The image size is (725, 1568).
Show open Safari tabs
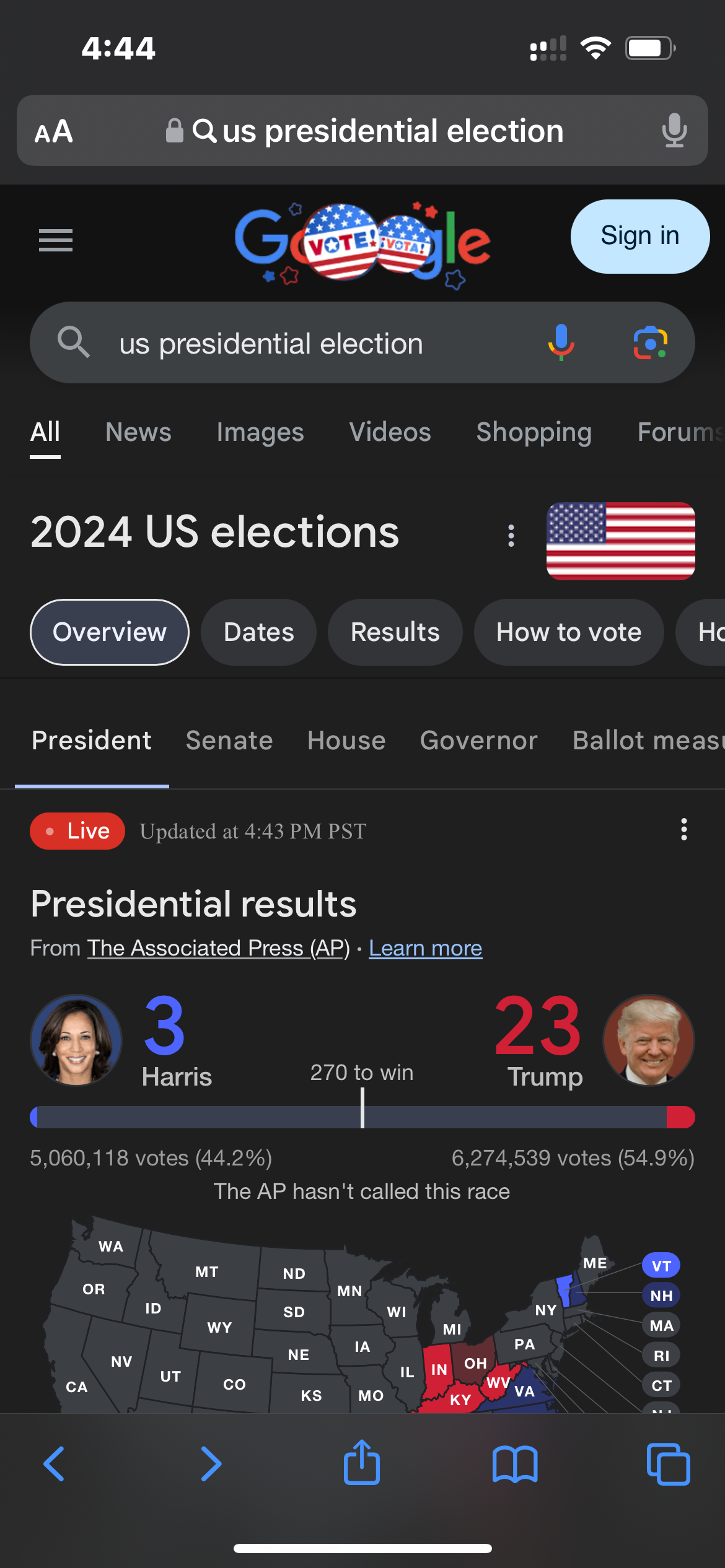(x=668, y=1463)
